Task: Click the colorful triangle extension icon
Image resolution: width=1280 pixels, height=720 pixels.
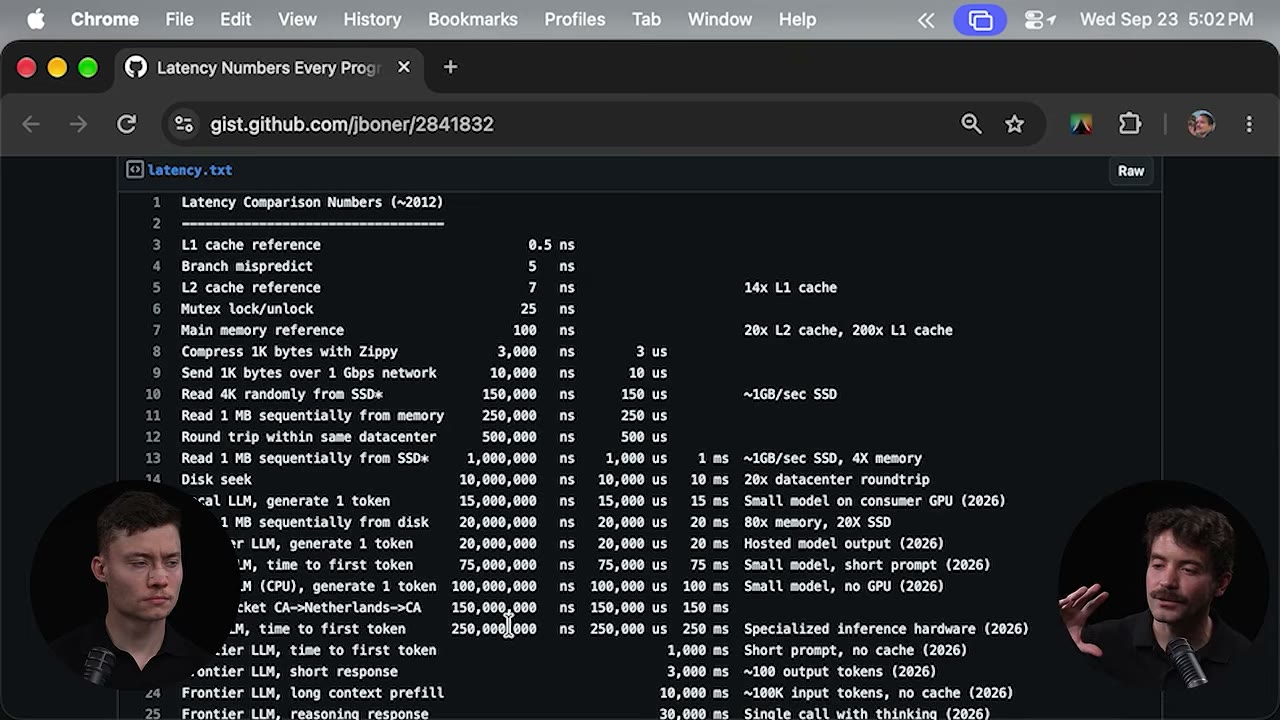Action: (x=1081, y=124)
